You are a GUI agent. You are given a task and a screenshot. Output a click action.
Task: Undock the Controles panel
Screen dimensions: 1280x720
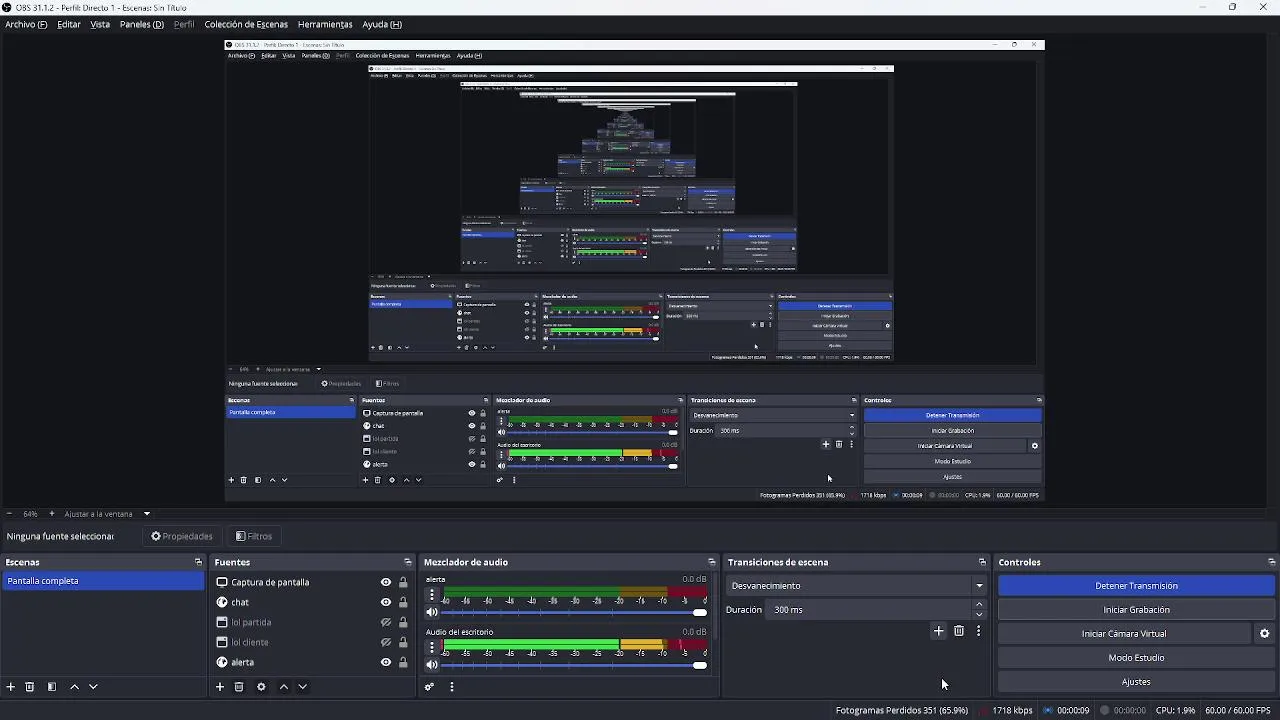1271,562
